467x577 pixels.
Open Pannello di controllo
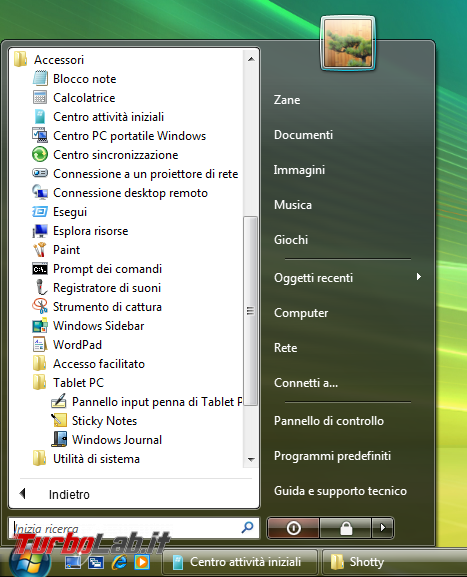click(329, 421)
